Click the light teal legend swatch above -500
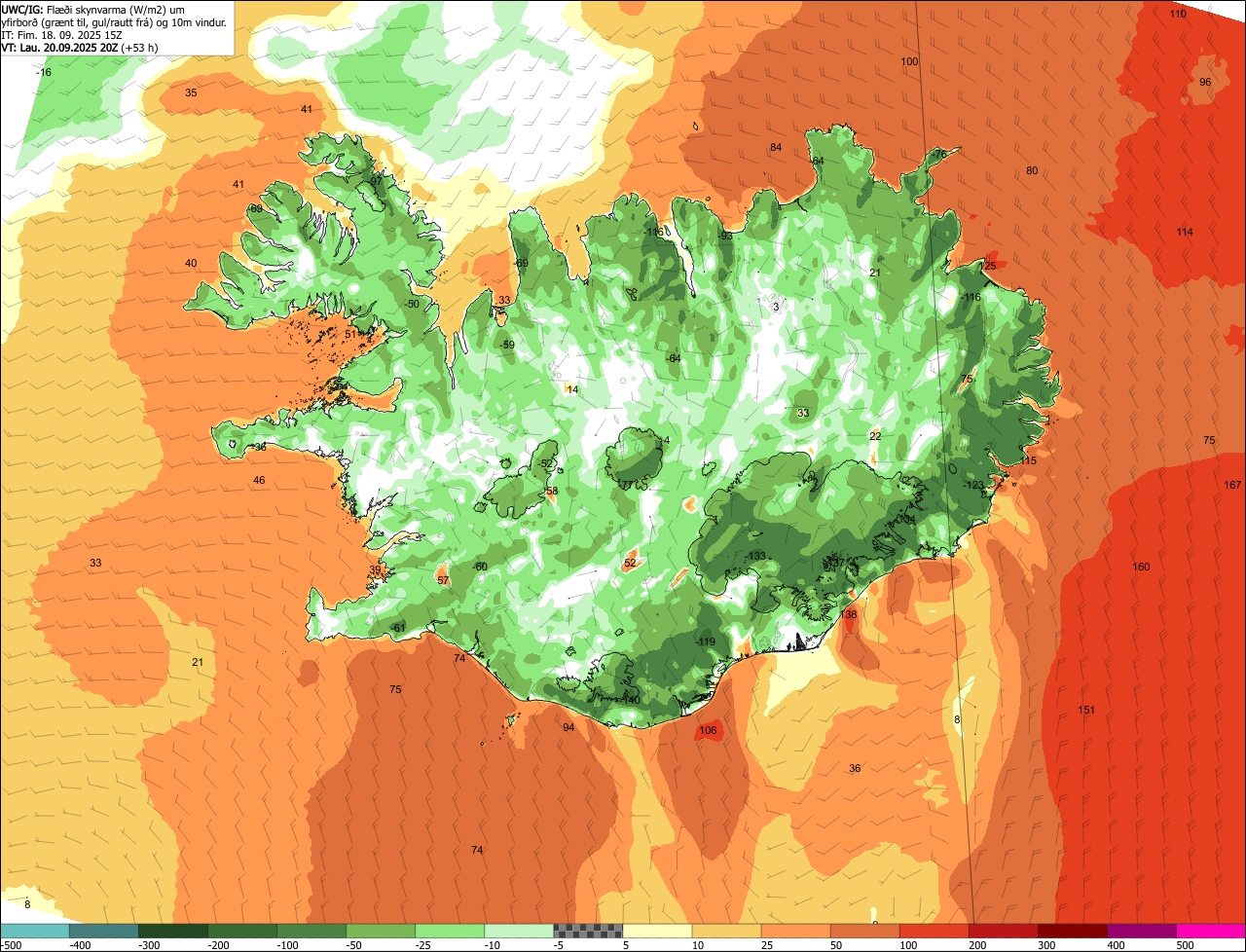 (x=34, y=931)
